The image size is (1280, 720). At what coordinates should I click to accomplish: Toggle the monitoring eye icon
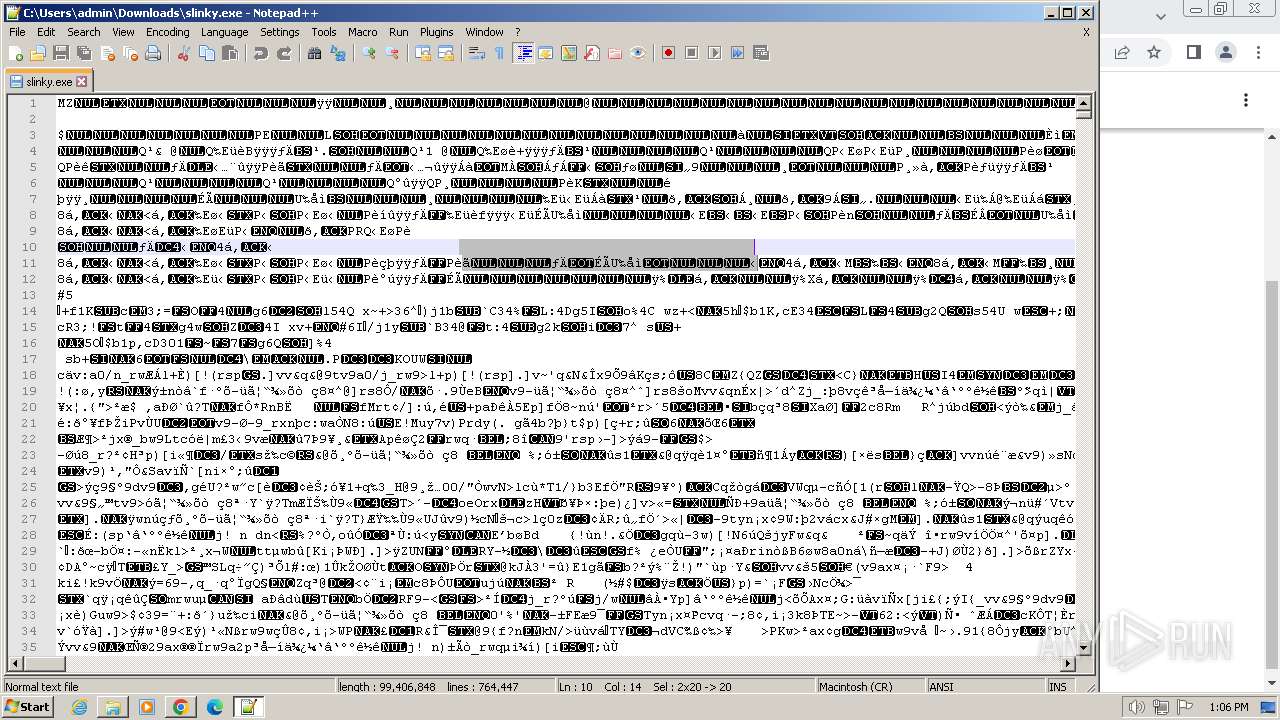click(x=638, y=53)
